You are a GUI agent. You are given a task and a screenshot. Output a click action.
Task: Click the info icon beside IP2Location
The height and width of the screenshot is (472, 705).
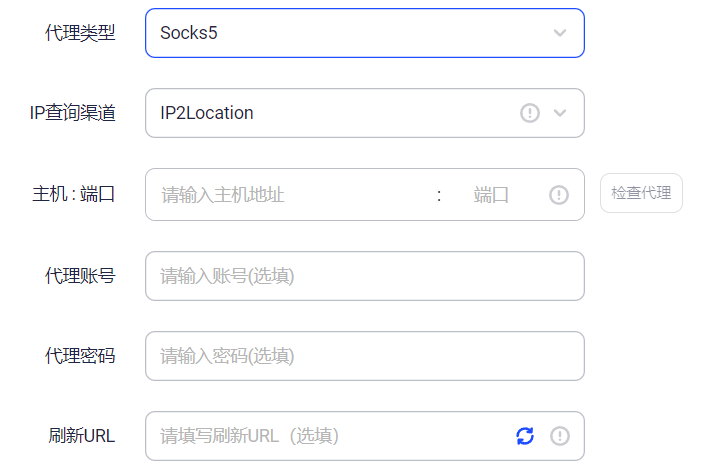530,113
